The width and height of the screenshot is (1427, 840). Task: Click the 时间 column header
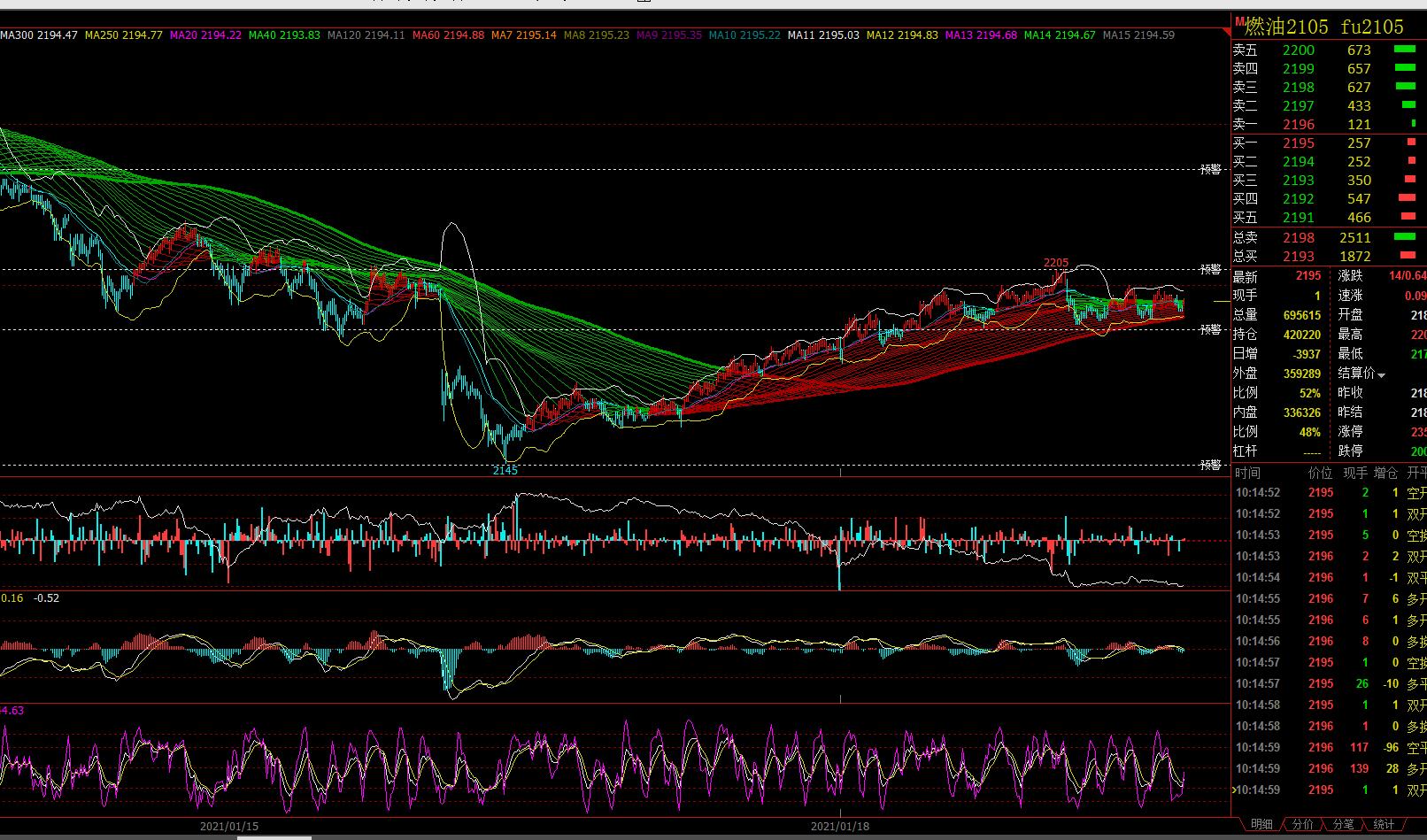coord(1247,474)
